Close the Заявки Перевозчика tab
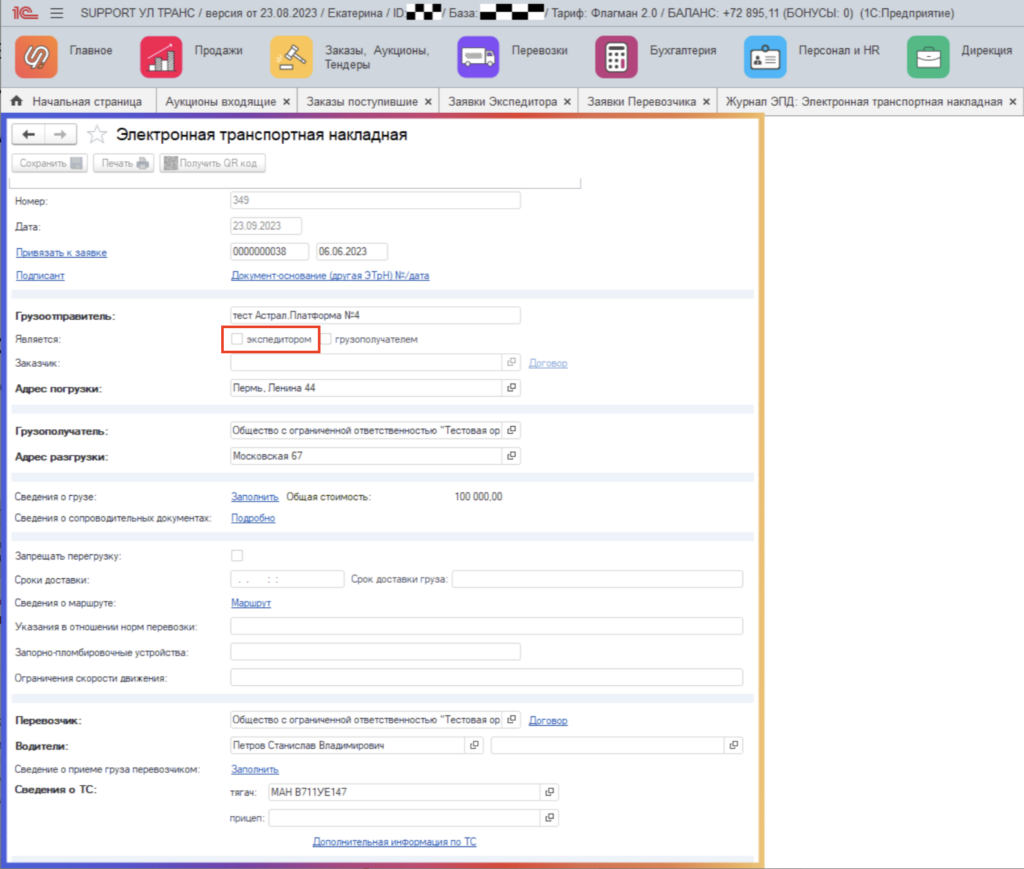The image size is (1024, 869). (706, 102)
